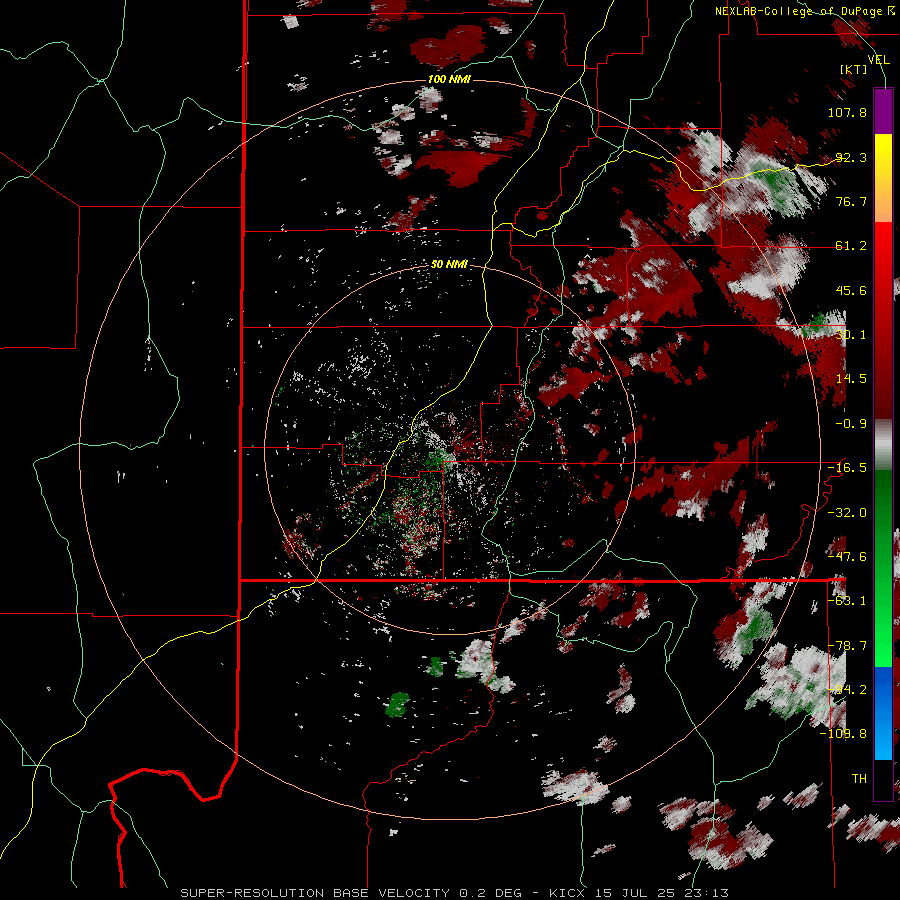Click the blue segment of the color bar
This screenshot has width=900, height=900.
[883, 713]
